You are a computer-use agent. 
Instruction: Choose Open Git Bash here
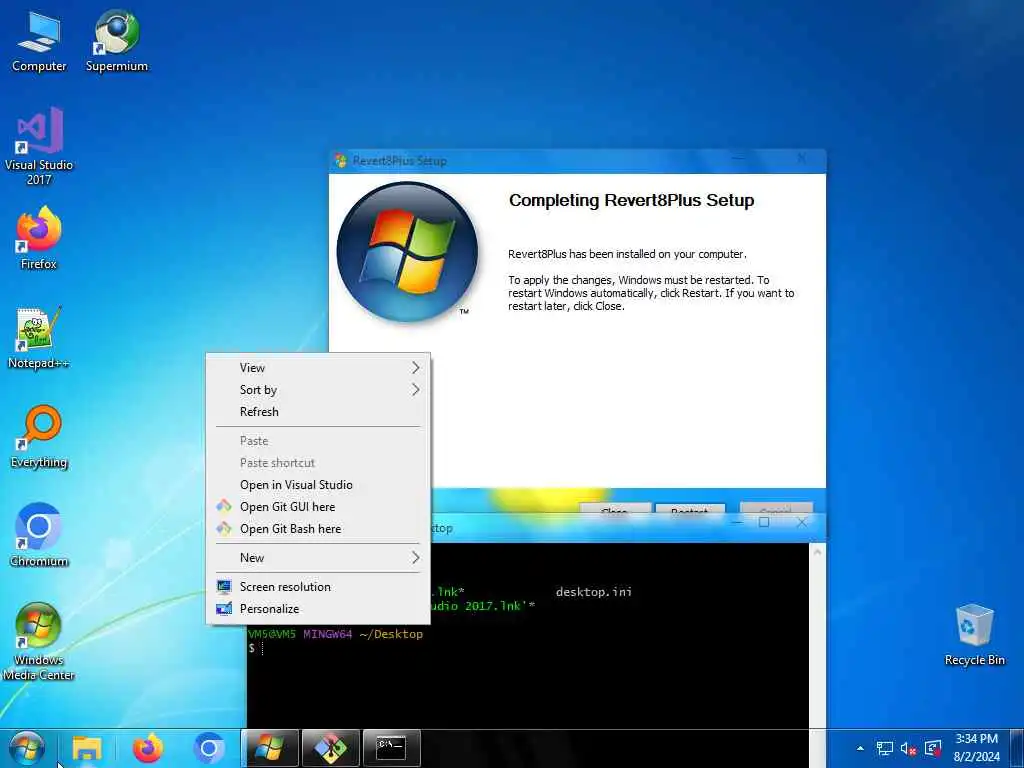[x=318, y=529]
